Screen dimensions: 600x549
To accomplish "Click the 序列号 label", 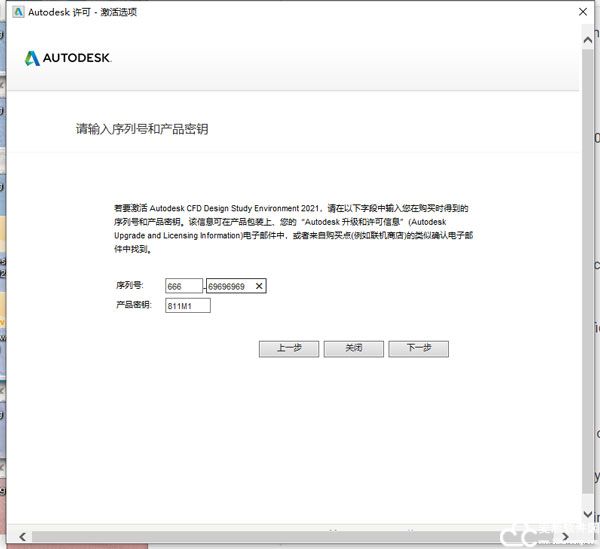I will tap(129, 285).
